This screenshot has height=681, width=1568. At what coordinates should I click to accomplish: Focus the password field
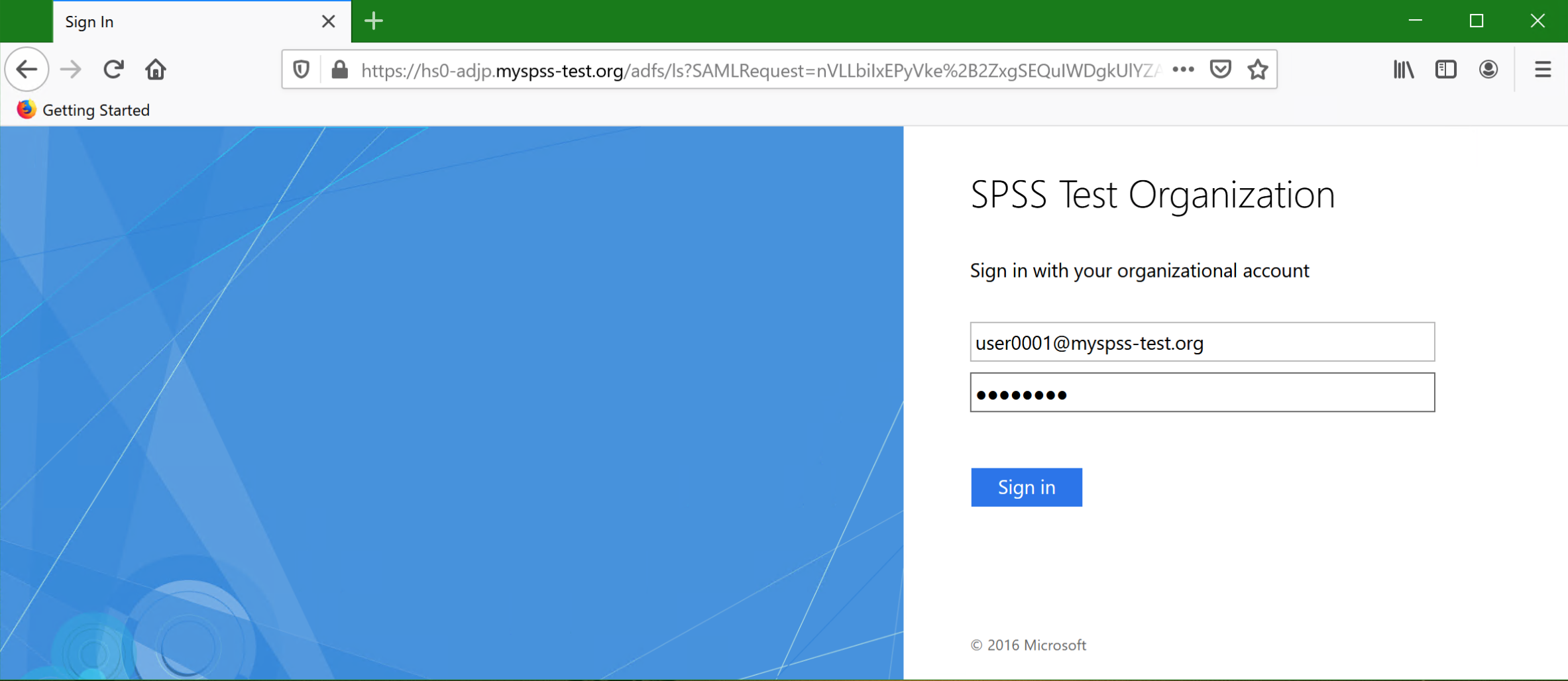tap(1202, 393)
